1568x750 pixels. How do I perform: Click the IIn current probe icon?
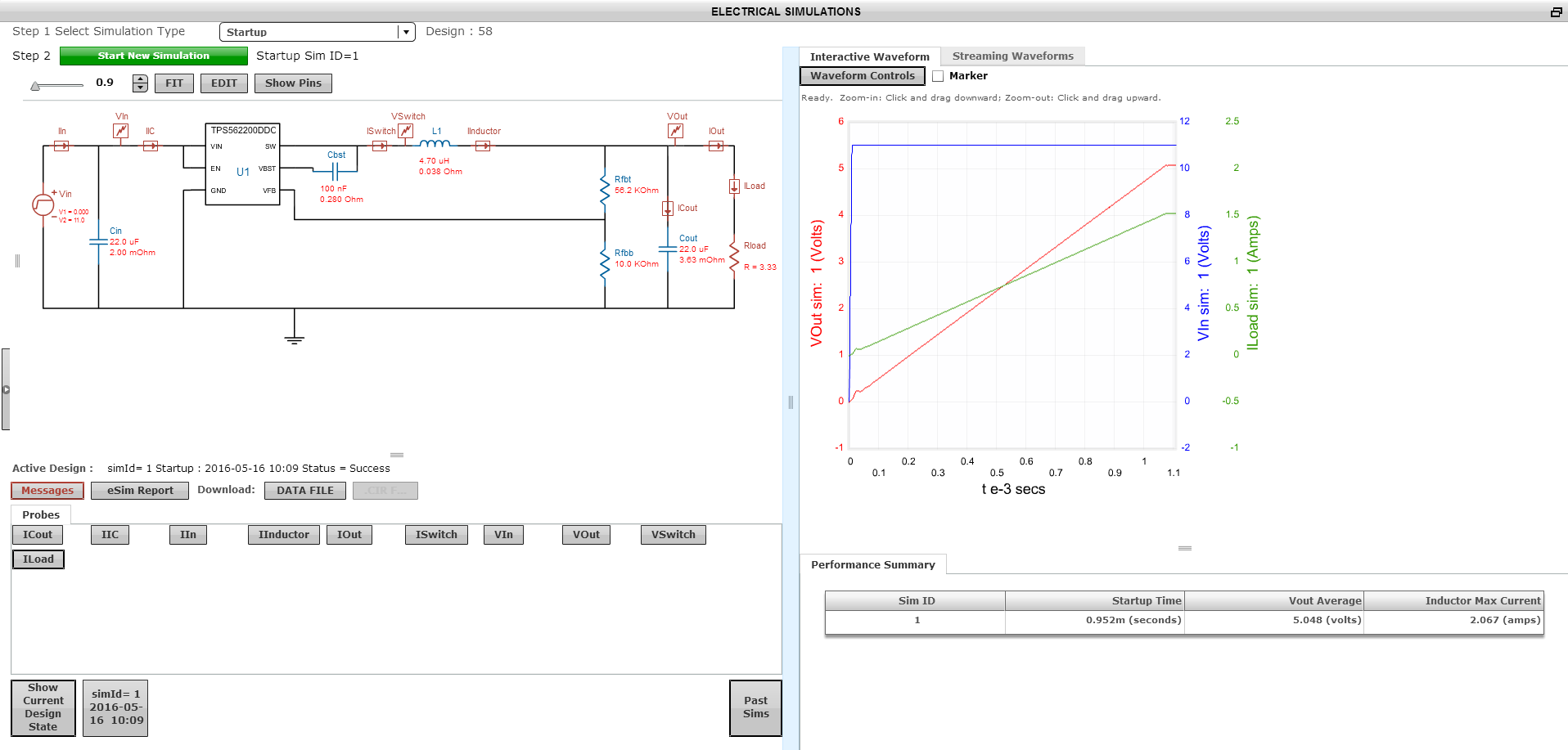click(61, 146)
